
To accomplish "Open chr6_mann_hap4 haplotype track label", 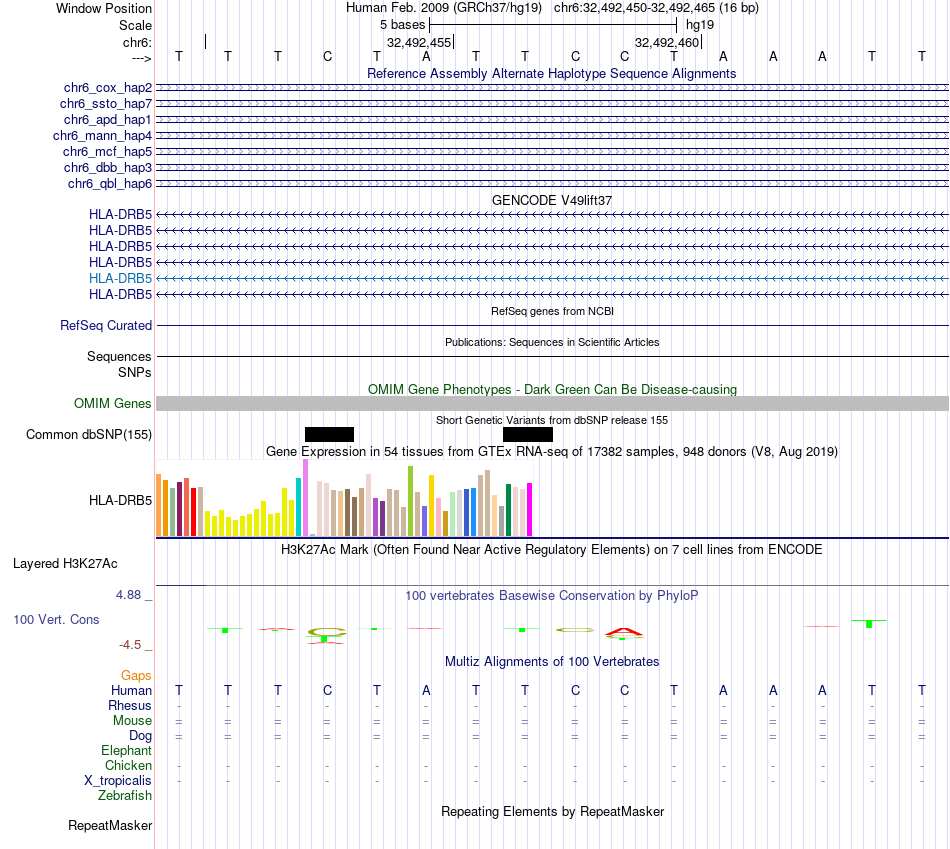I will pyautogui.click(x=102, y=136).
